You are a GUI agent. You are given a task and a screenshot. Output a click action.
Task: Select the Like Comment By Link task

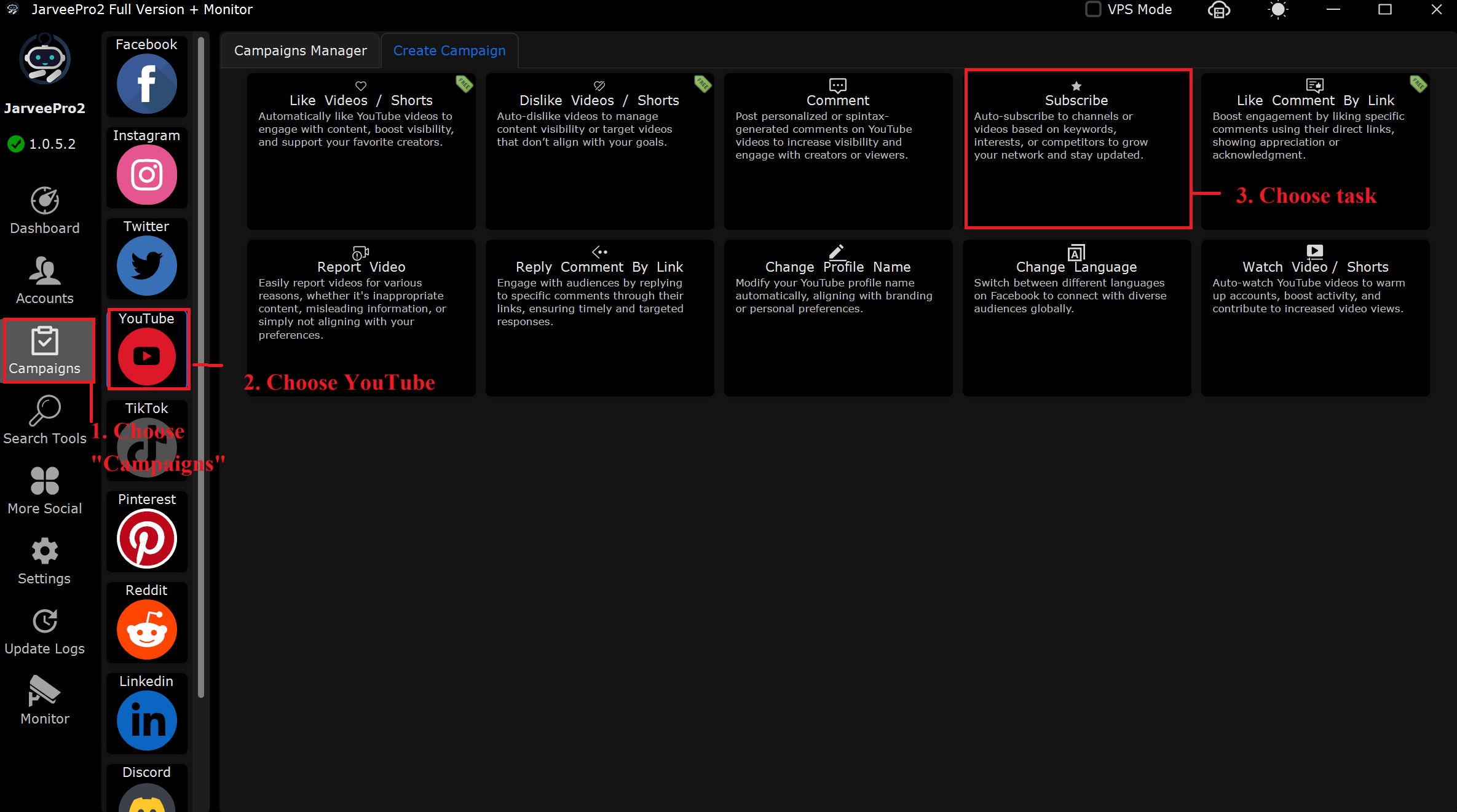1316,151
